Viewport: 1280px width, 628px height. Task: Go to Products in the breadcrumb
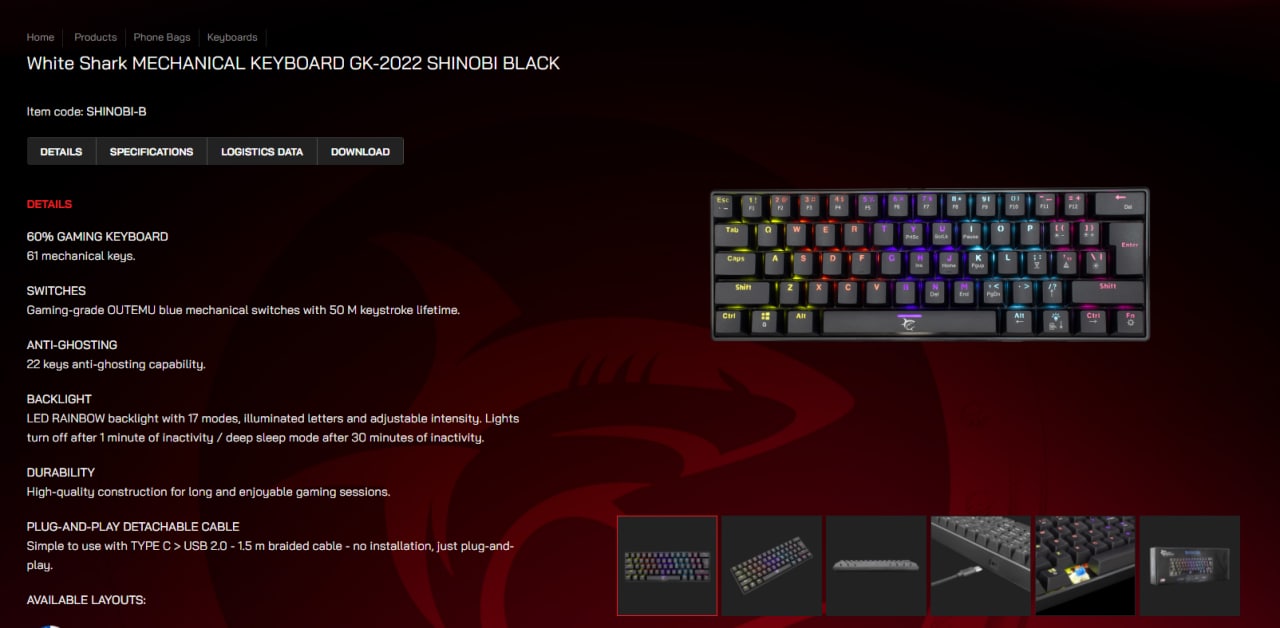tap(95, 37)
